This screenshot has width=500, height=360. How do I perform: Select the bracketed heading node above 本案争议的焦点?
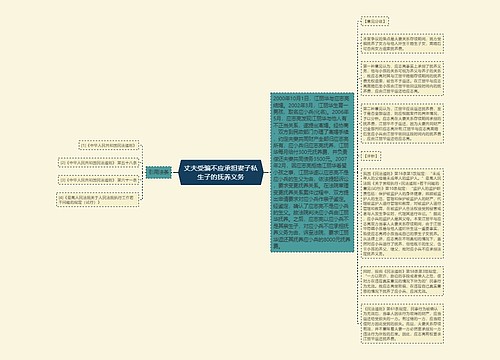[375, 21]
